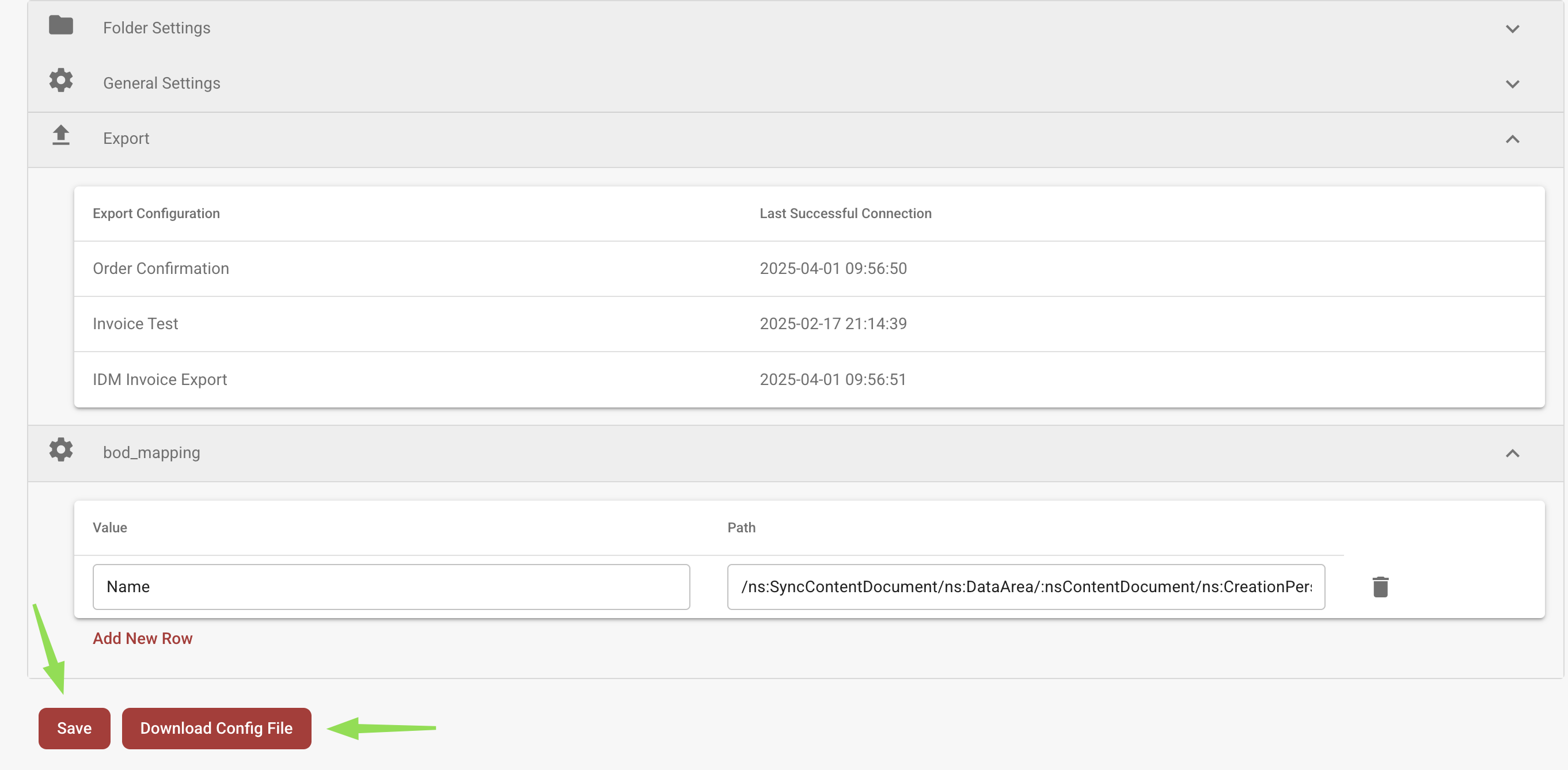Select the Order Confirmation export row
Viewport: 1568px width, 770px height.
[161, 268]
